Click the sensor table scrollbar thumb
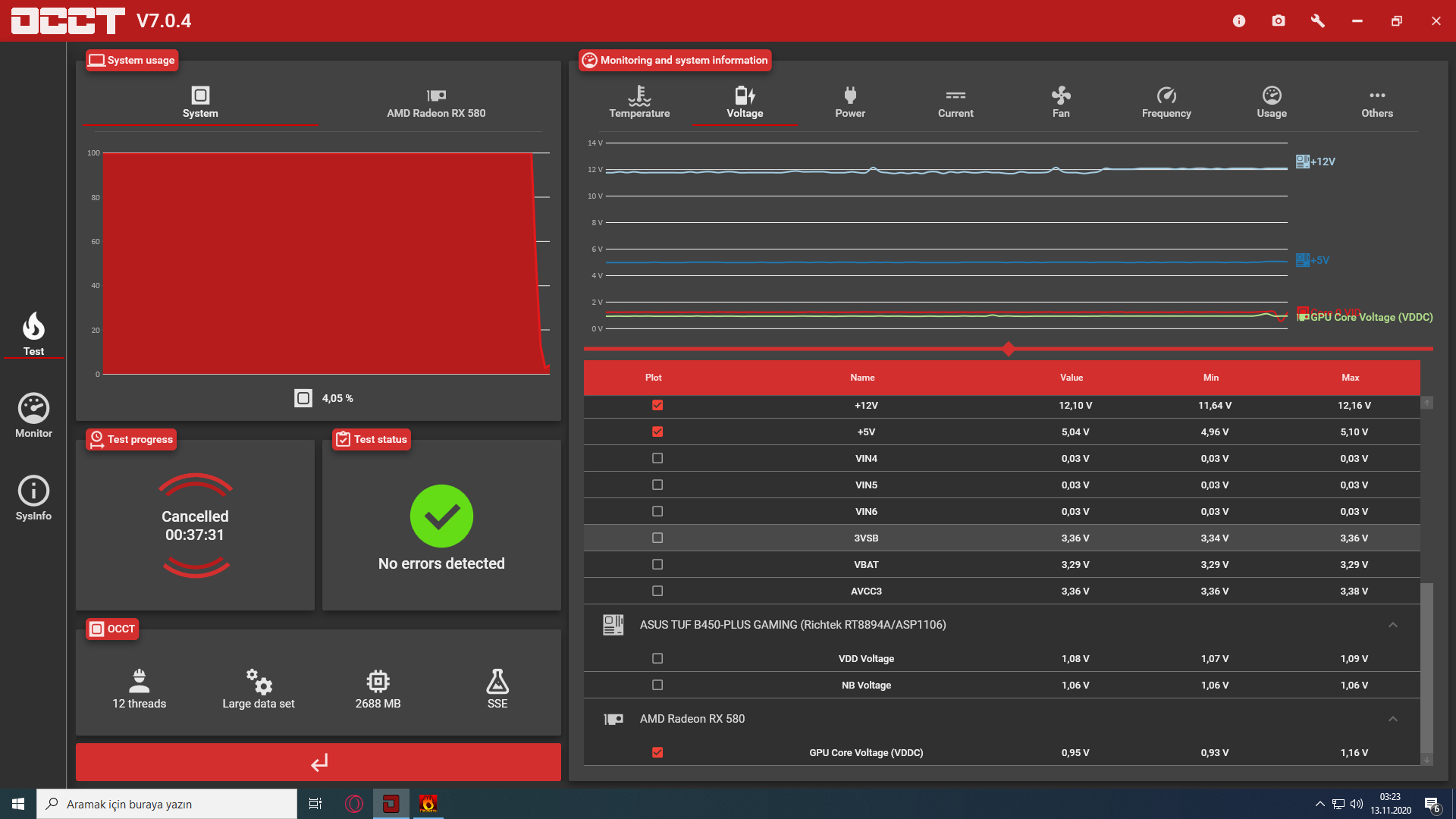The image size is (1456, 819). (1427, 667)
